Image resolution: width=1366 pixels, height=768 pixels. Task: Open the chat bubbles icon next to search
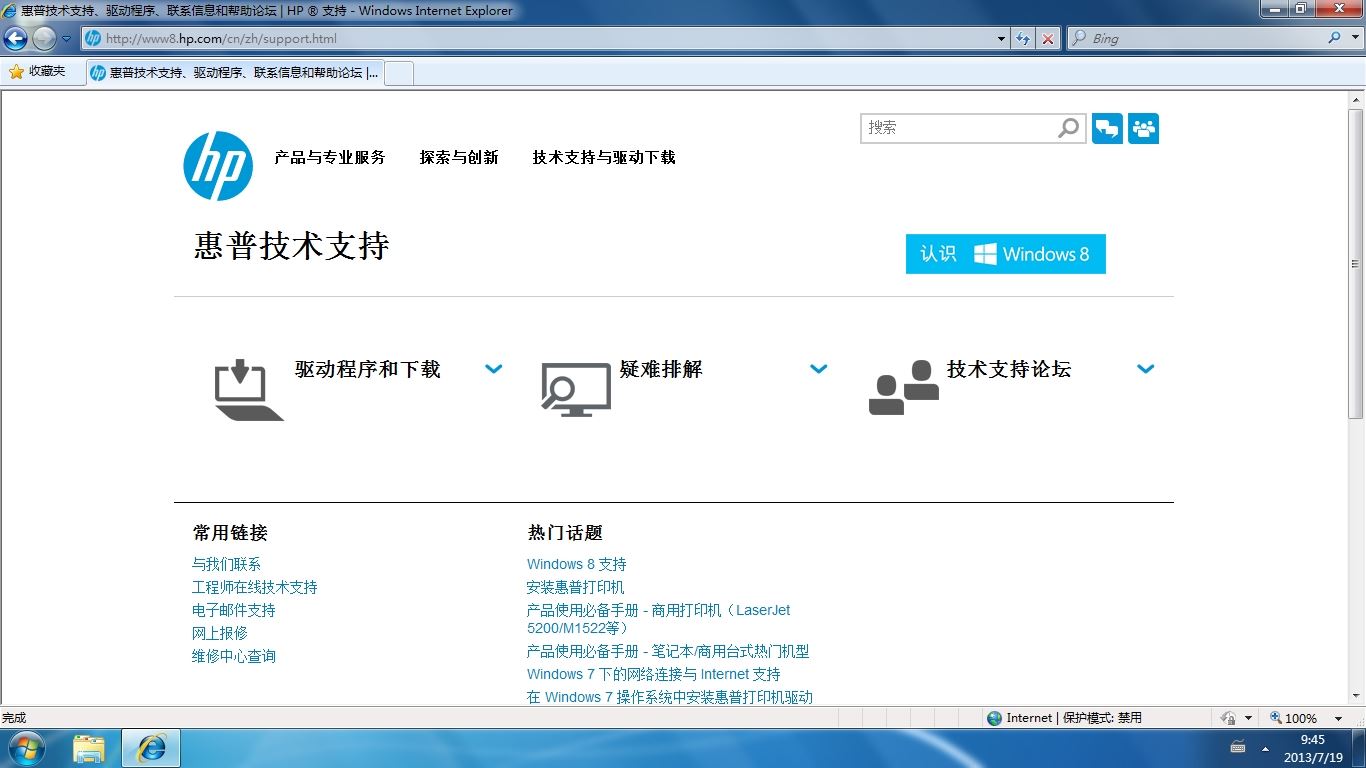click(x=1107, y=128)
